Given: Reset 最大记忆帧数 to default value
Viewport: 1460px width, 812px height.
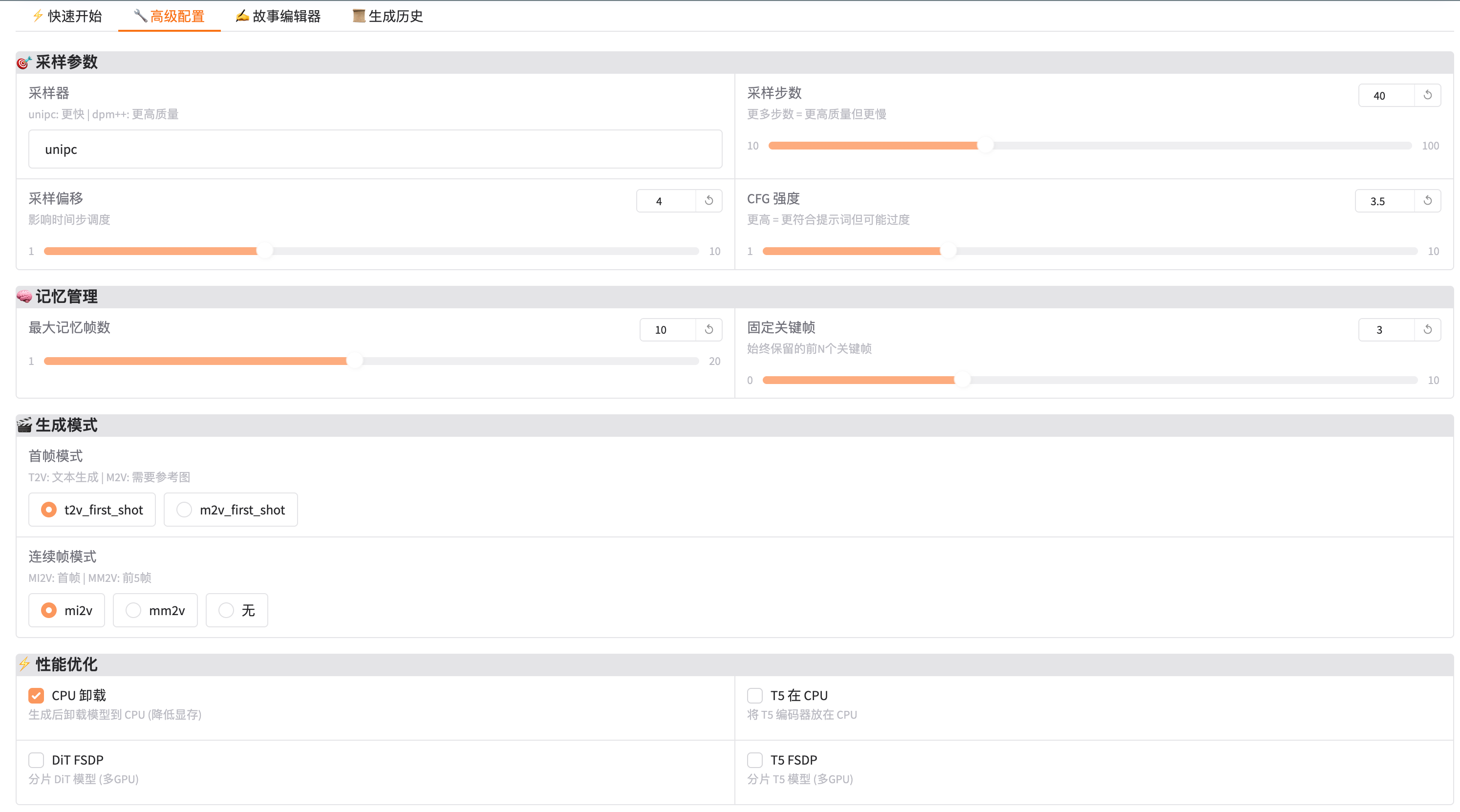Looking at the screenshot, I should (x=709, y=329).
